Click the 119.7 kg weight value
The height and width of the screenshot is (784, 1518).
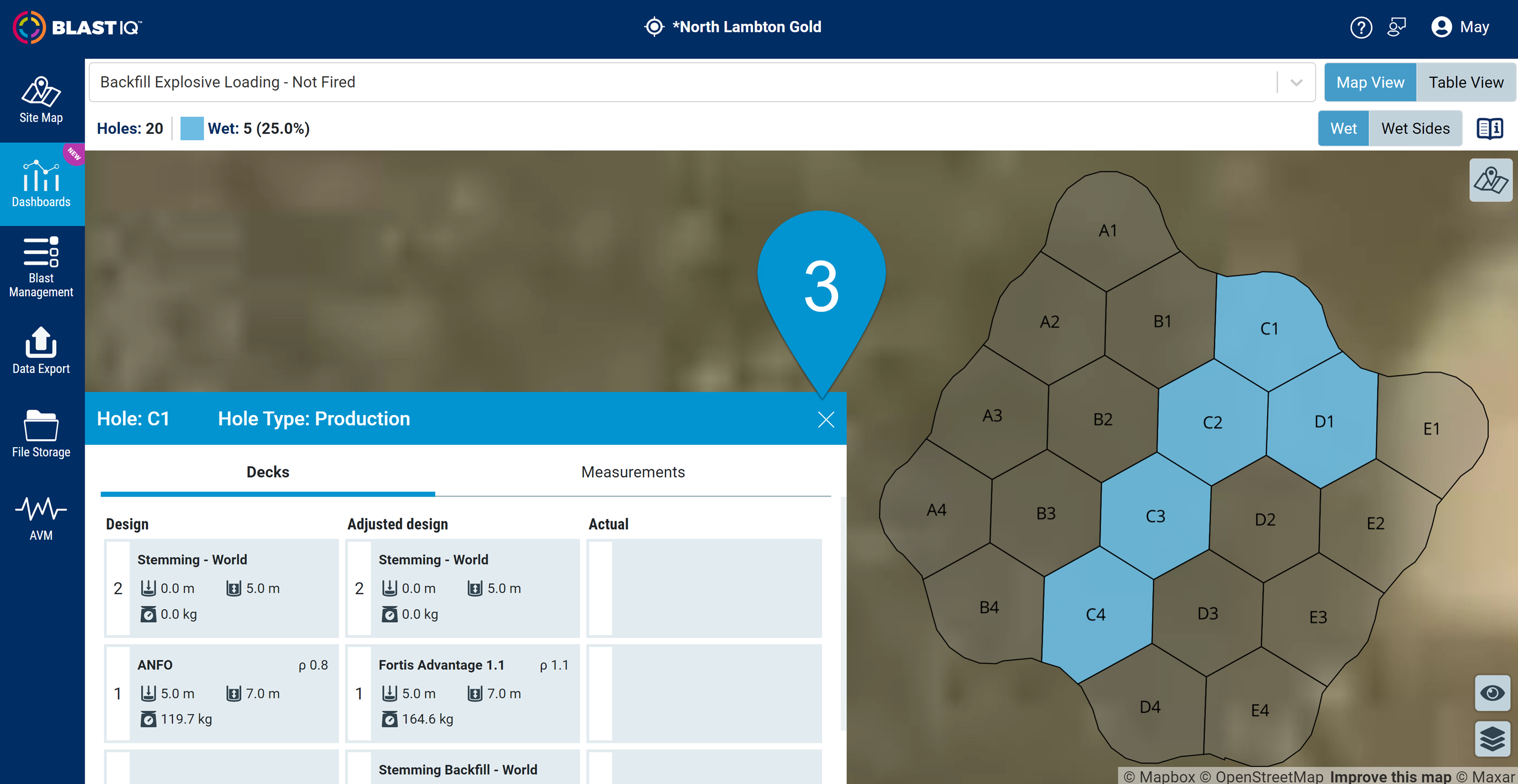[x=186, y=719]
